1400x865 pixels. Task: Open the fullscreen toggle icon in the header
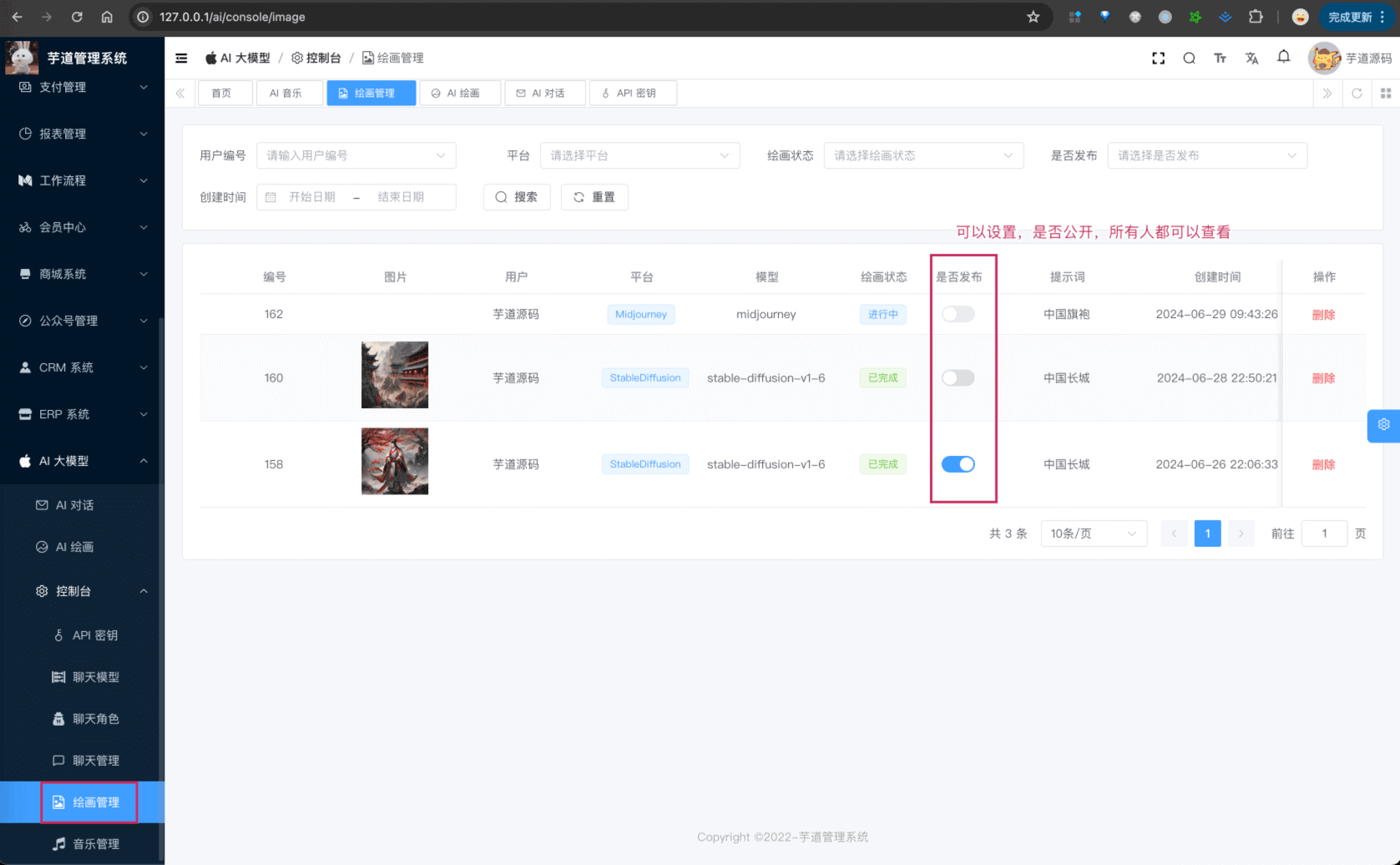pos(1158,58)
